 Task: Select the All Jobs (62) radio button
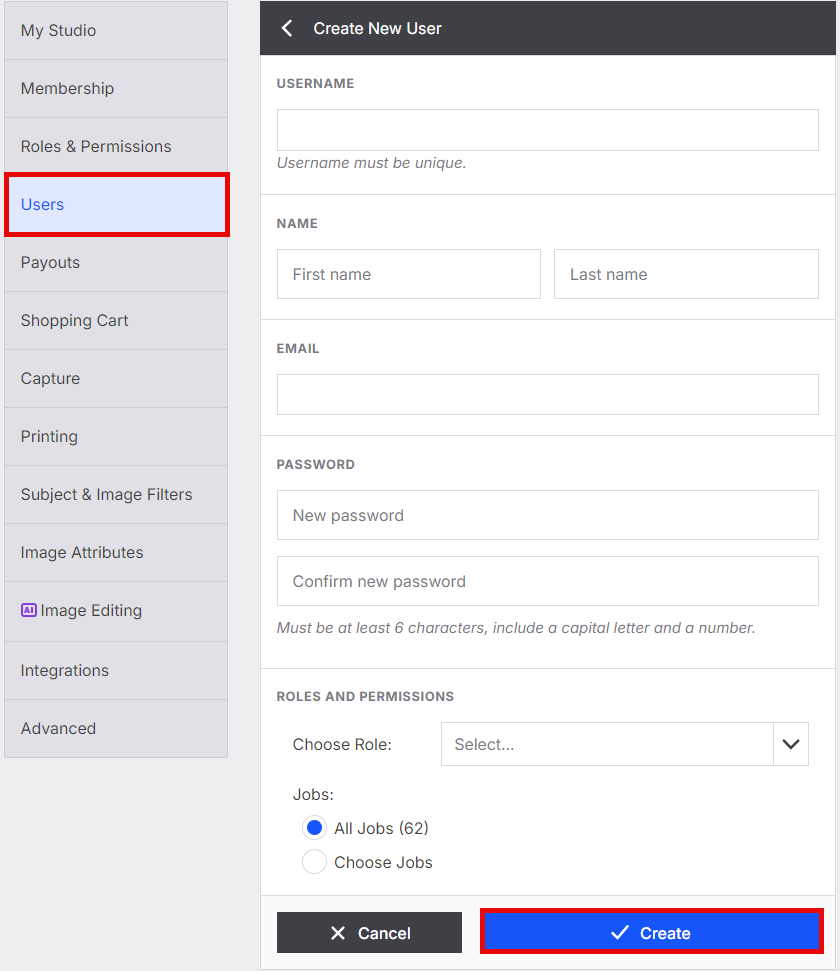[x=314, y=828]
